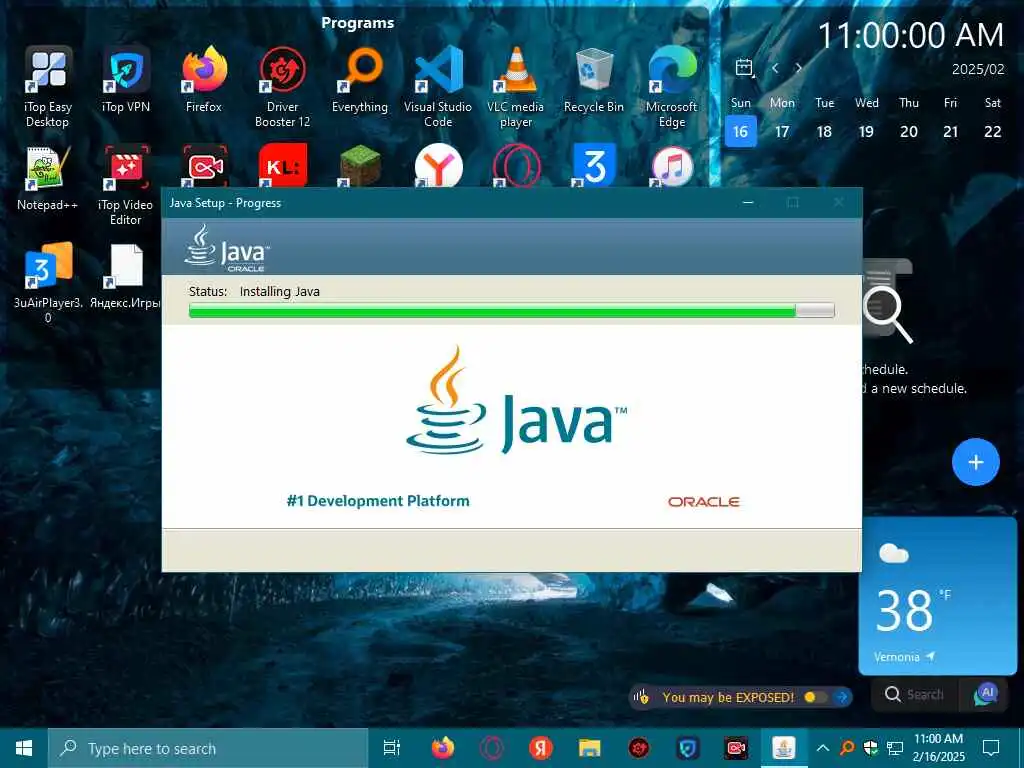Select Wednesday 19 in the calendar
Screen dimensions: 1024x768
(x=867, y=131)
